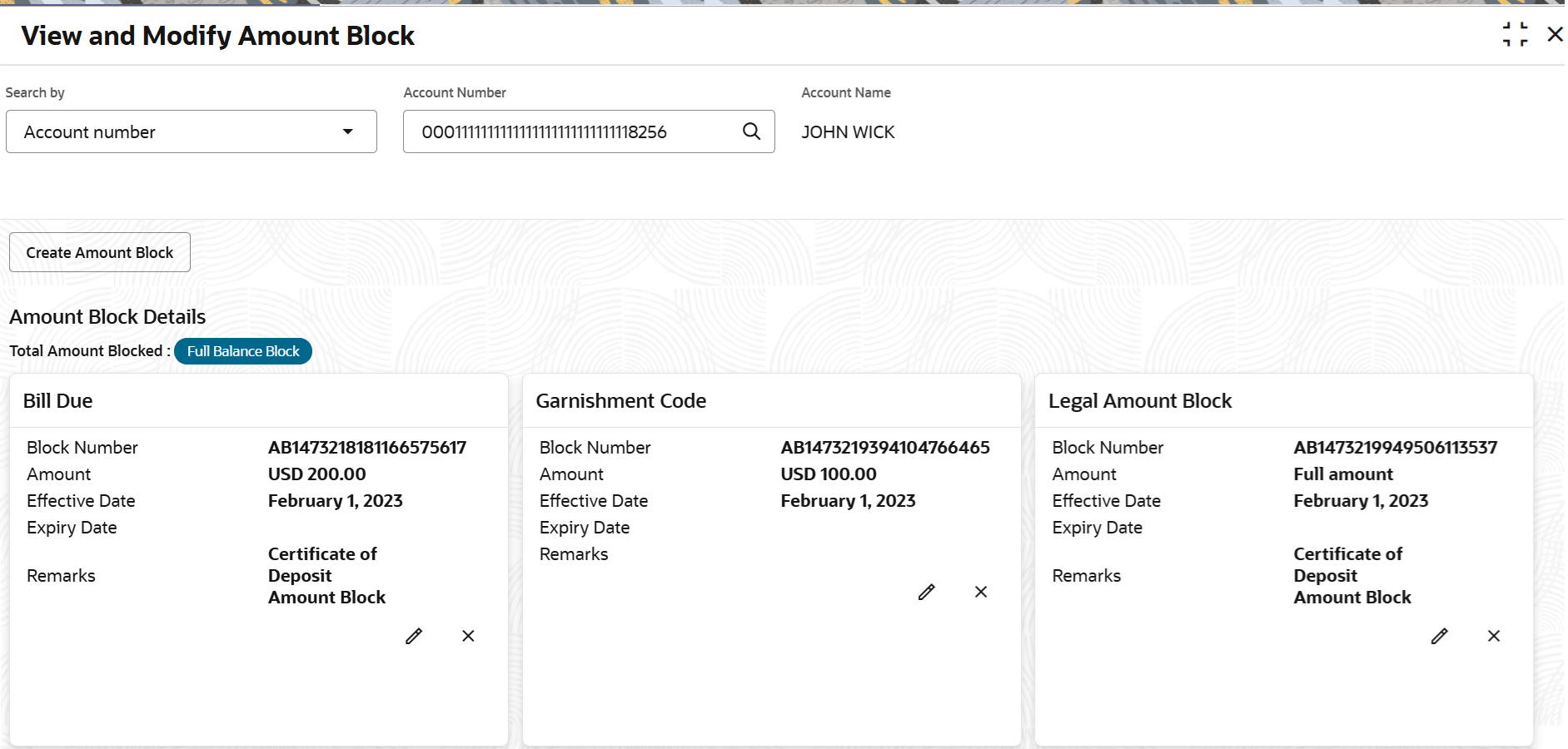Click the Amount Block Details heading
This screenshot has width=1568, height=749.
pos(107,317)
